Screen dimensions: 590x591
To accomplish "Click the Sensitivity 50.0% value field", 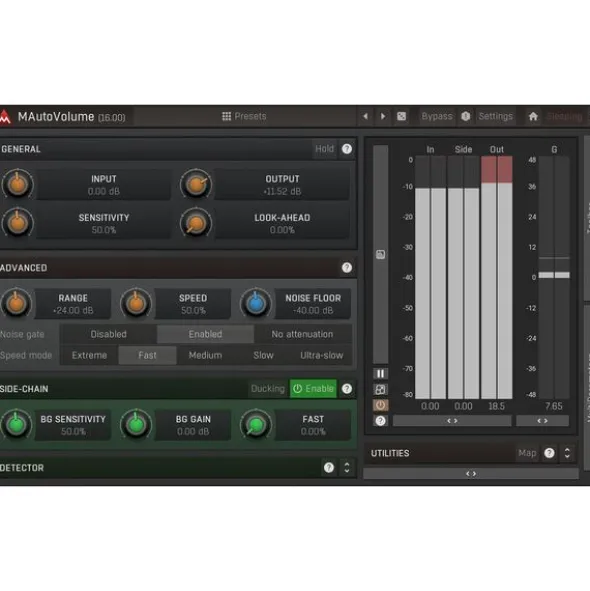I will point(103,224).
